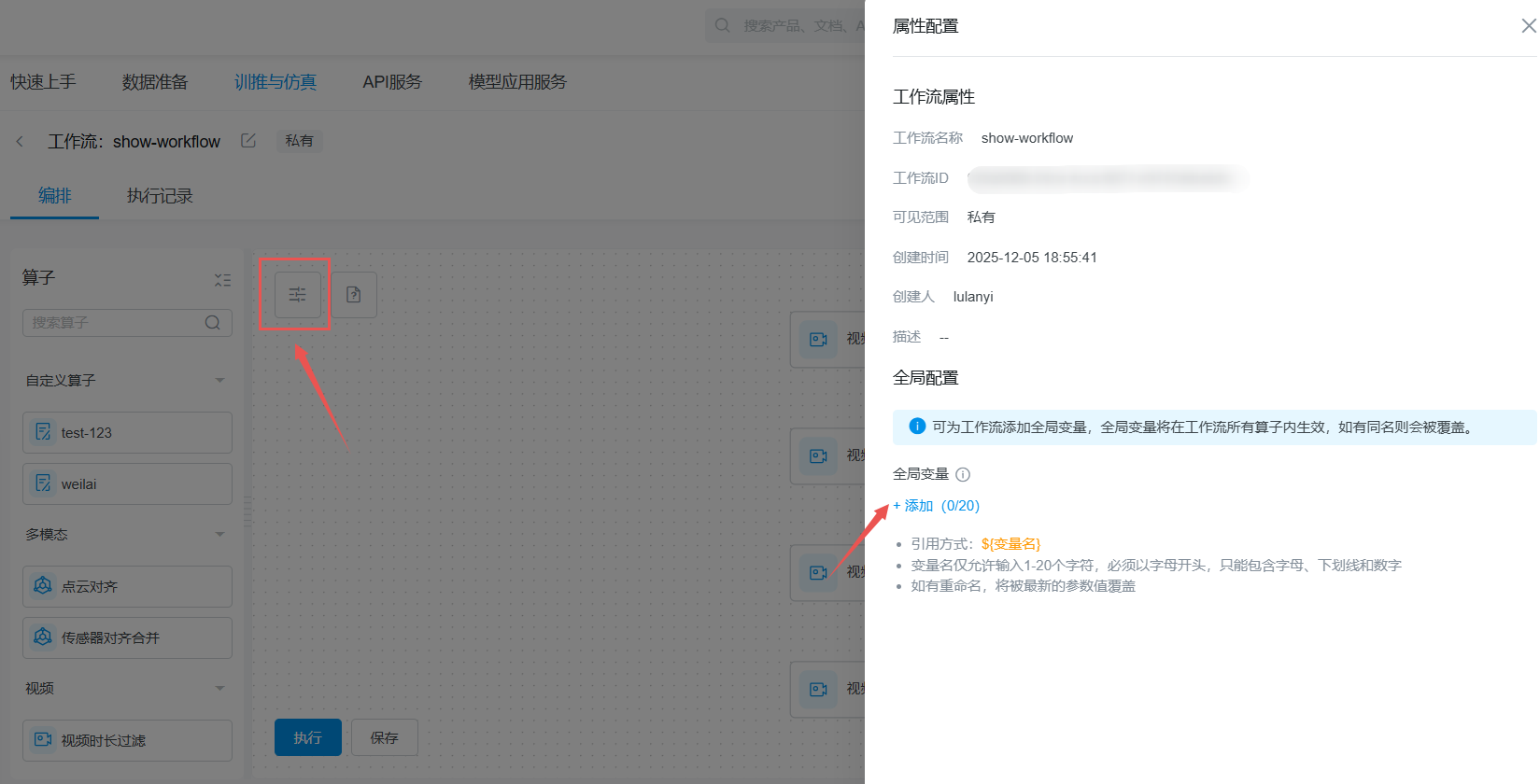Go back using the left arrow icon
Viewport: 1540px width, 784px height.
(20, 142)
